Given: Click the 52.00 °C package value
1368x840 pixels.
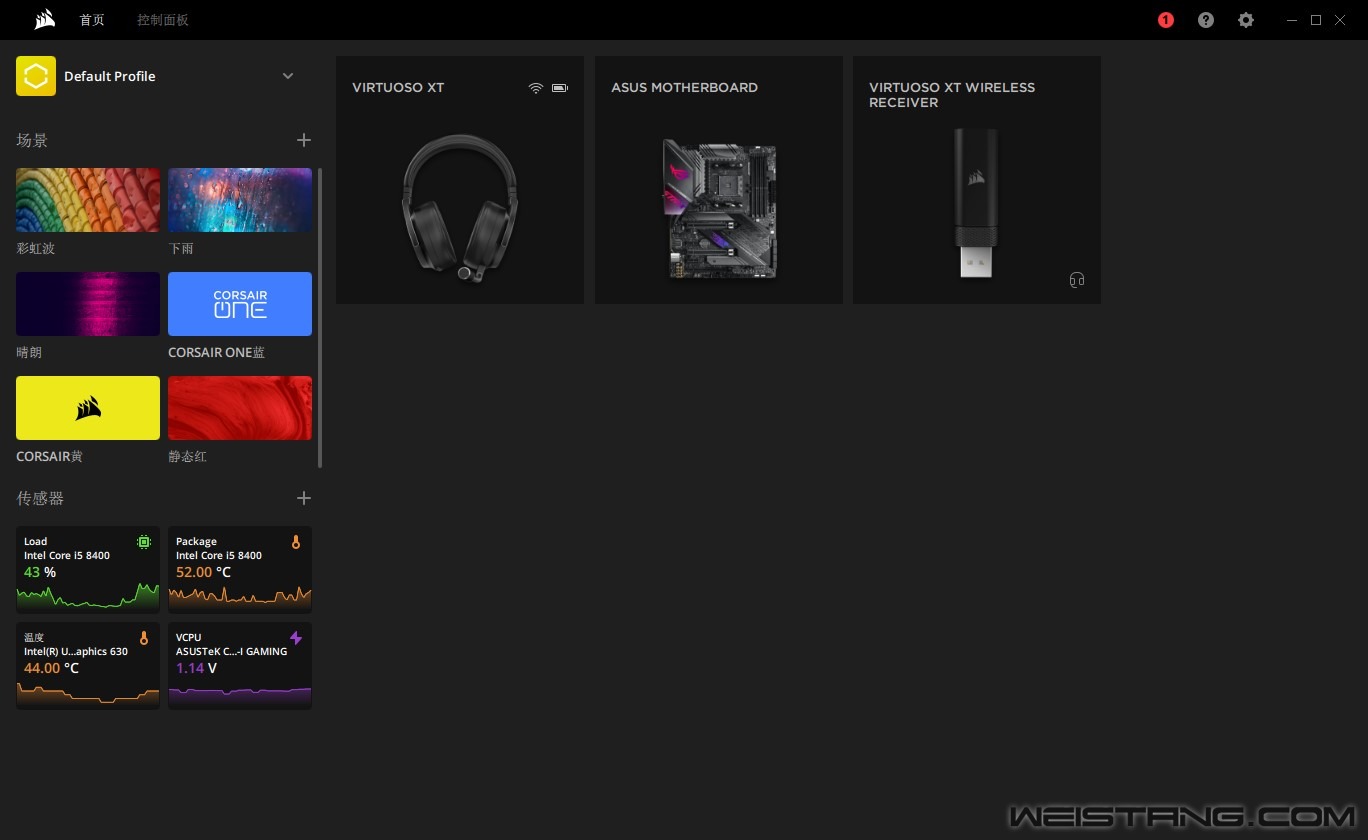Looking at the screenshot, I should pyautogui.click(x=204, y=572).
